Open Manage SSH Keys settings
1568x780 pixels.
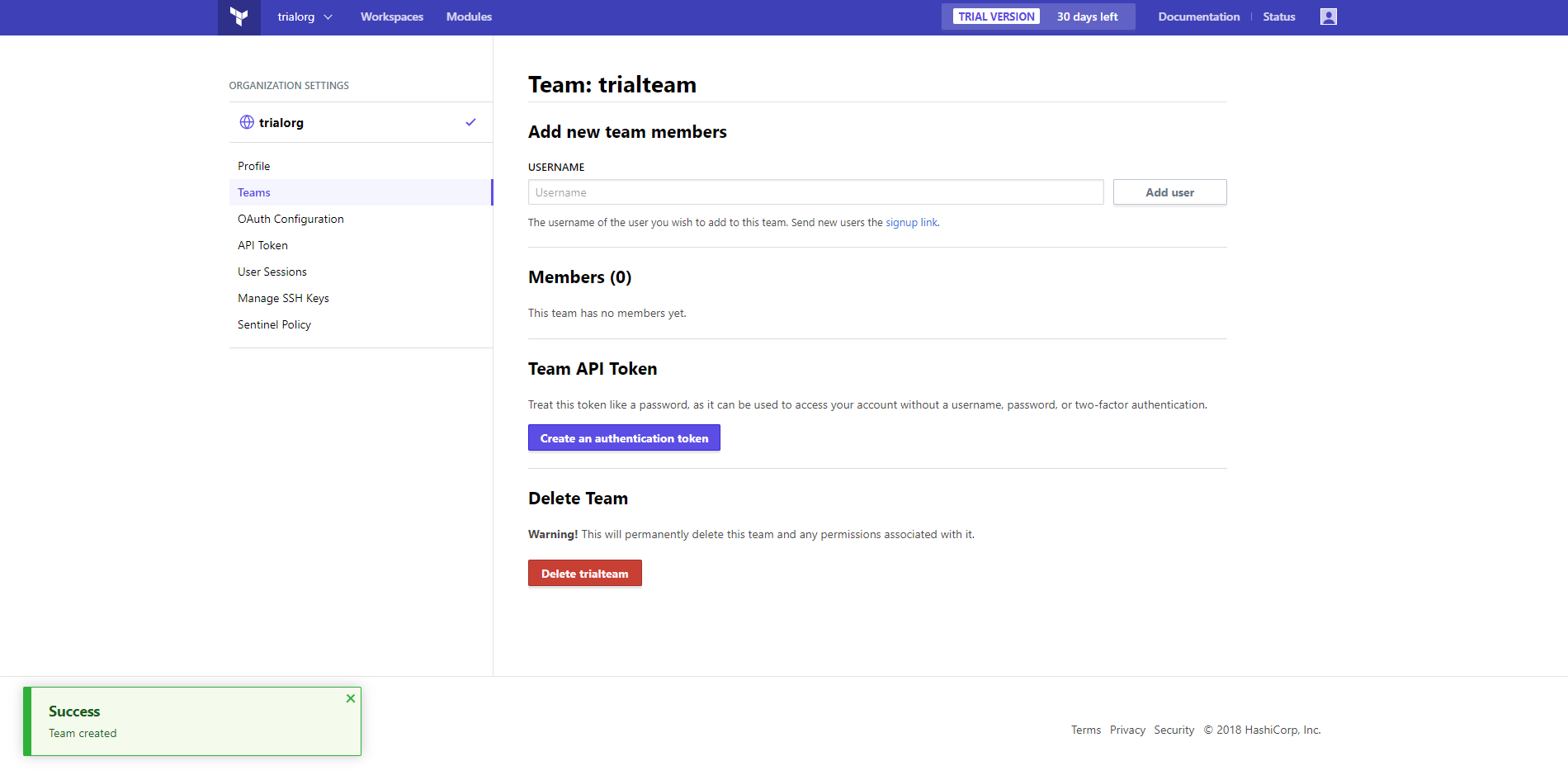coord(361,298)
